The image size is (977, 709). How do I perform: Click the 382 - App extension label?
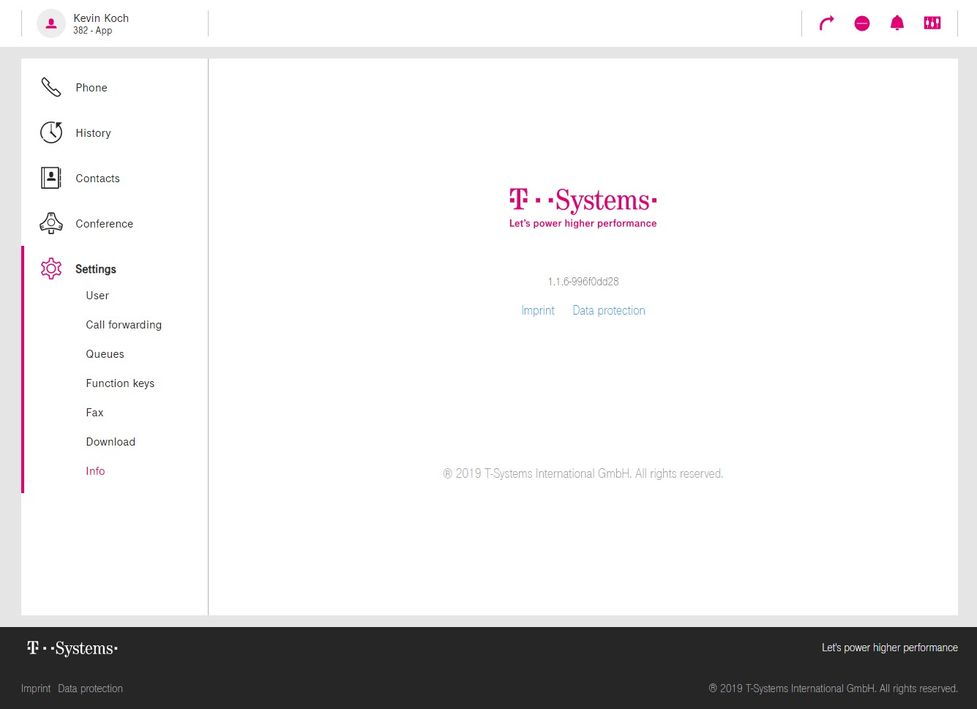92,30
